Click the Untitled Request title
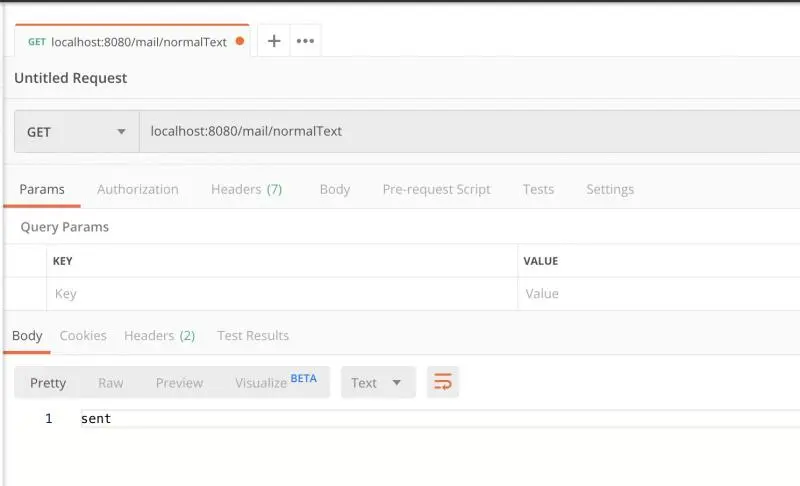This screenshot has width=800, height=486. 70,78
